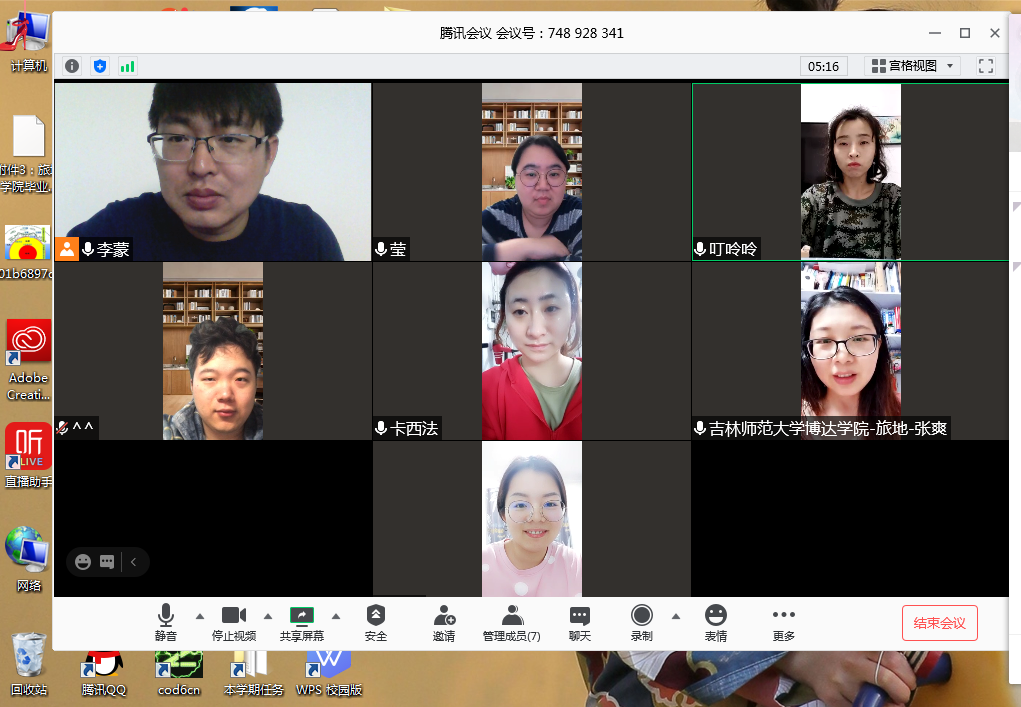Expand video options arrow beside 停止视频

(x=267, y=616)
